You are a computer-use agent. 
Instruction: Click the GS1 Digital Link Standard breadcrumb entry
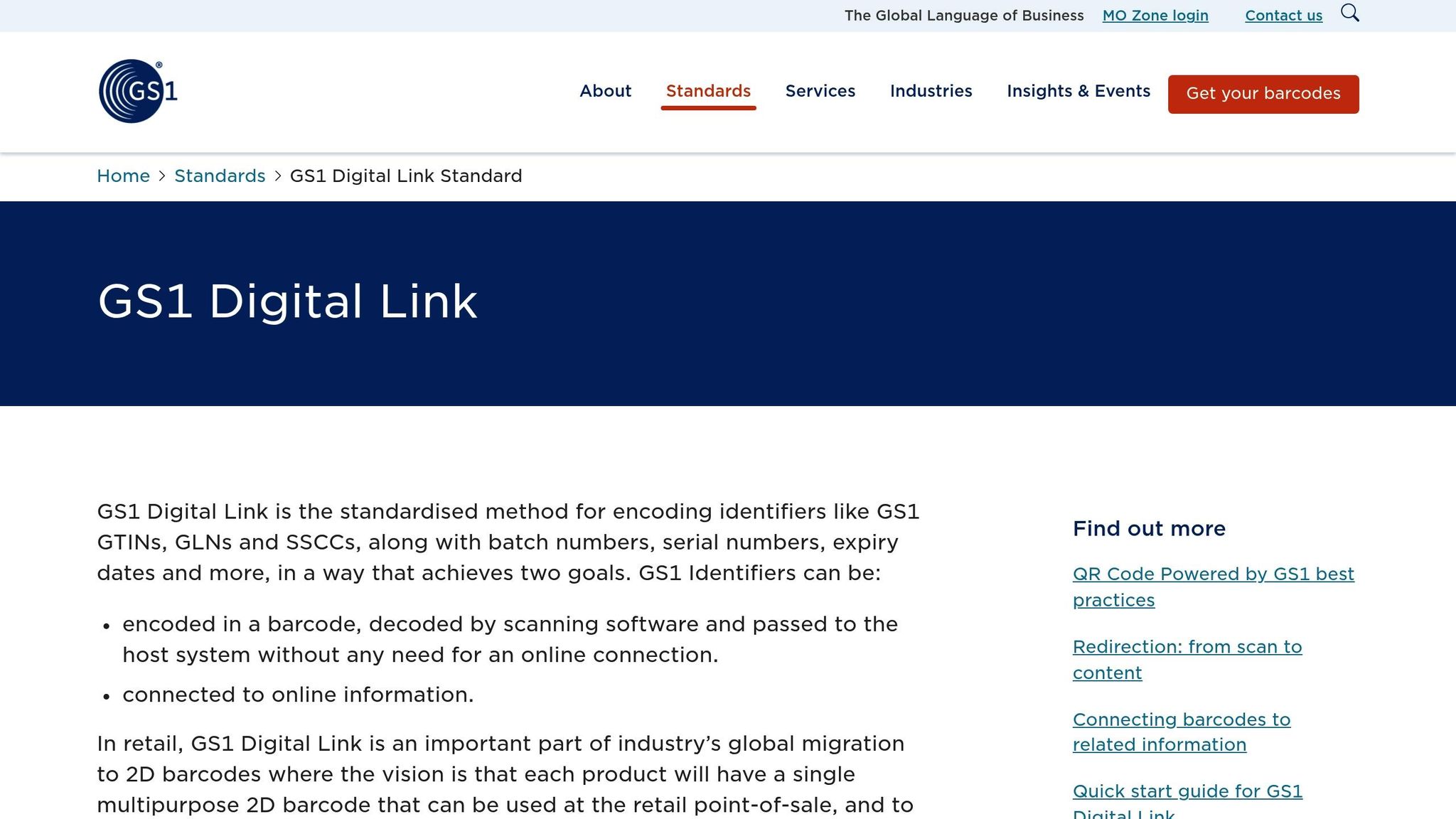405,176
